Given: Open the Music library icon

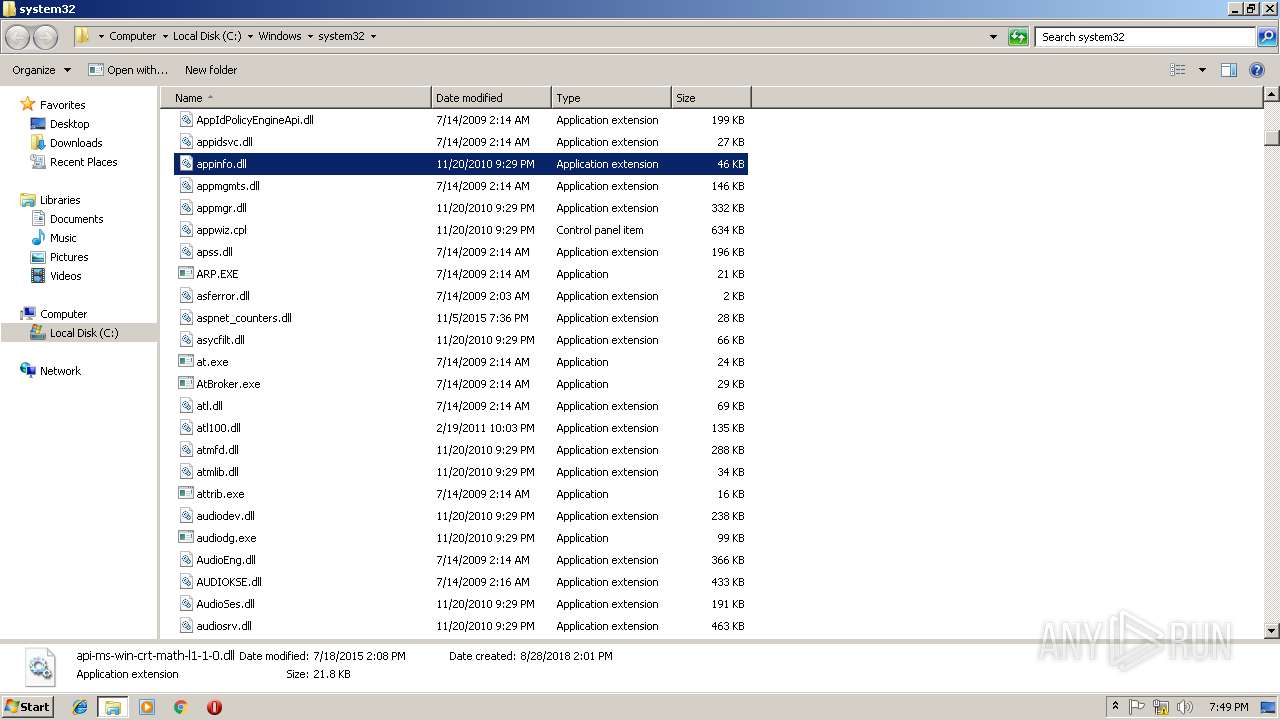Looking at the screenshot, I should click(x=38, y=238).
